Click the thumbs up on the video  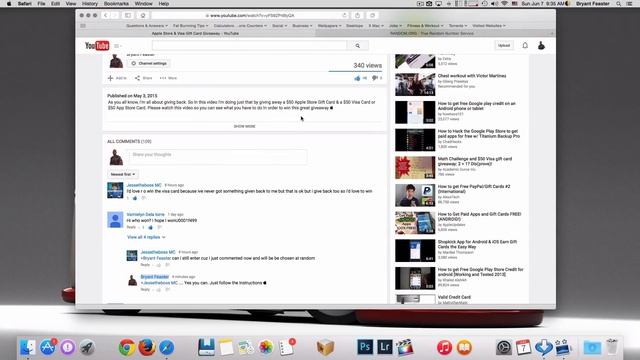[x=358, y=78]
